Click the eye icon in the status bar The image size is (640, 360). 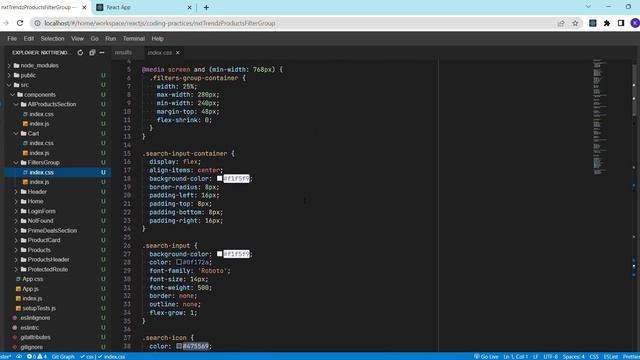tap(19, 357)
